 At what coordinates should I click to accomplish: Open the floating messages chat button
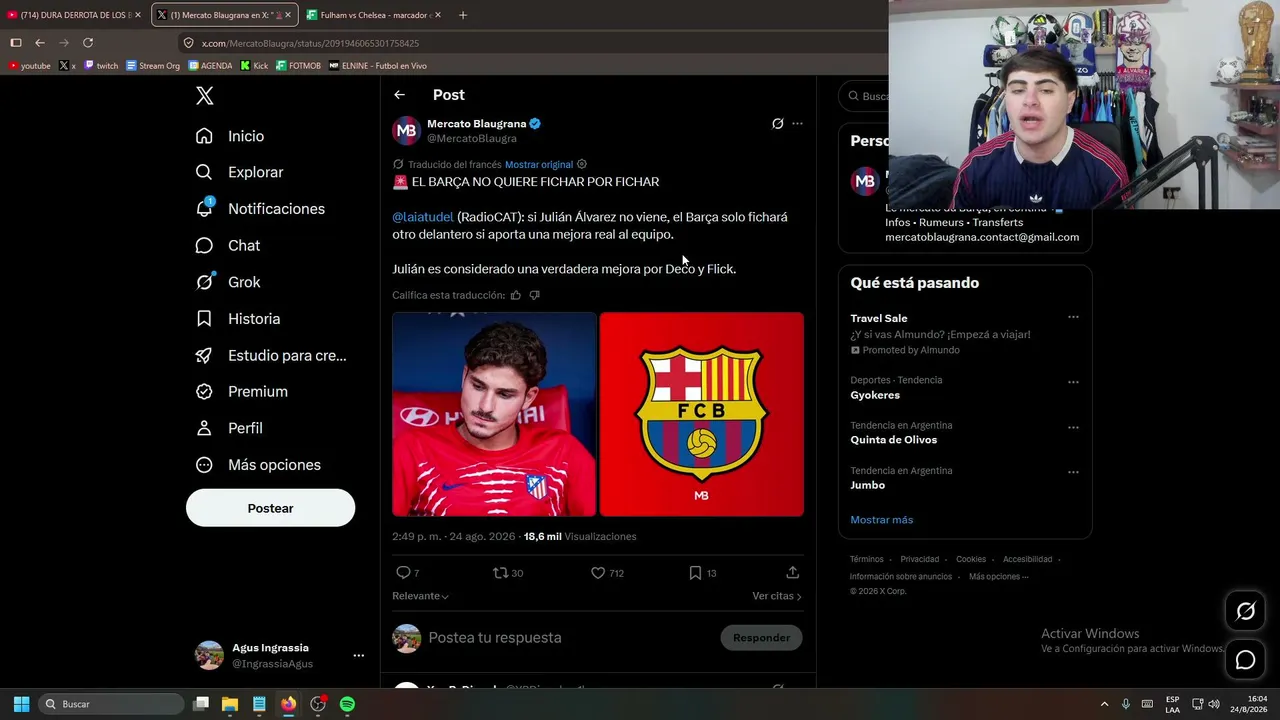(1245, 660)
